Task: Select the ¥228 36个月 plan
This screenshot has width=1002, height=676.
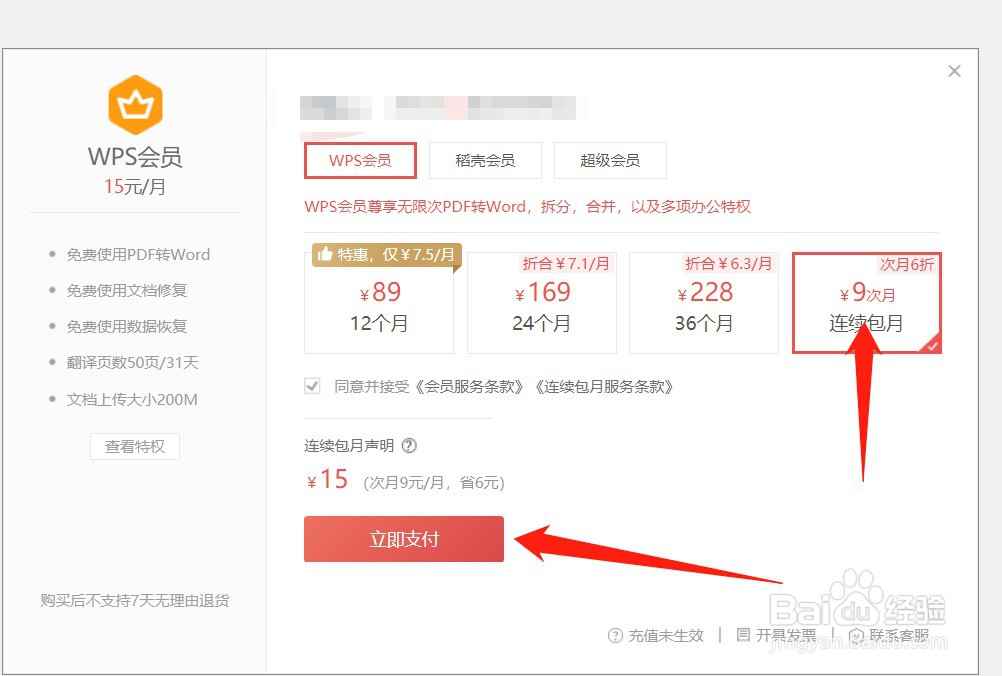Action: (x=704, y=303)
